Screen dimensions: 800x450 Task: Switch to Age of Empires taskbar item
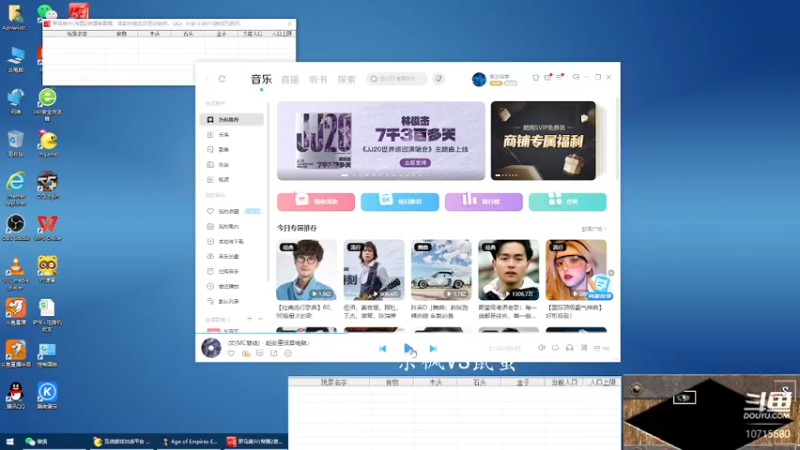190,442
